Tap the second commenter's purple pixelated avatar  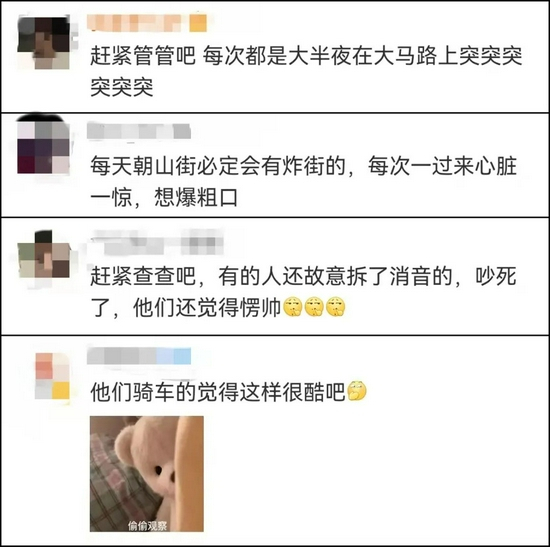point(43,147)
